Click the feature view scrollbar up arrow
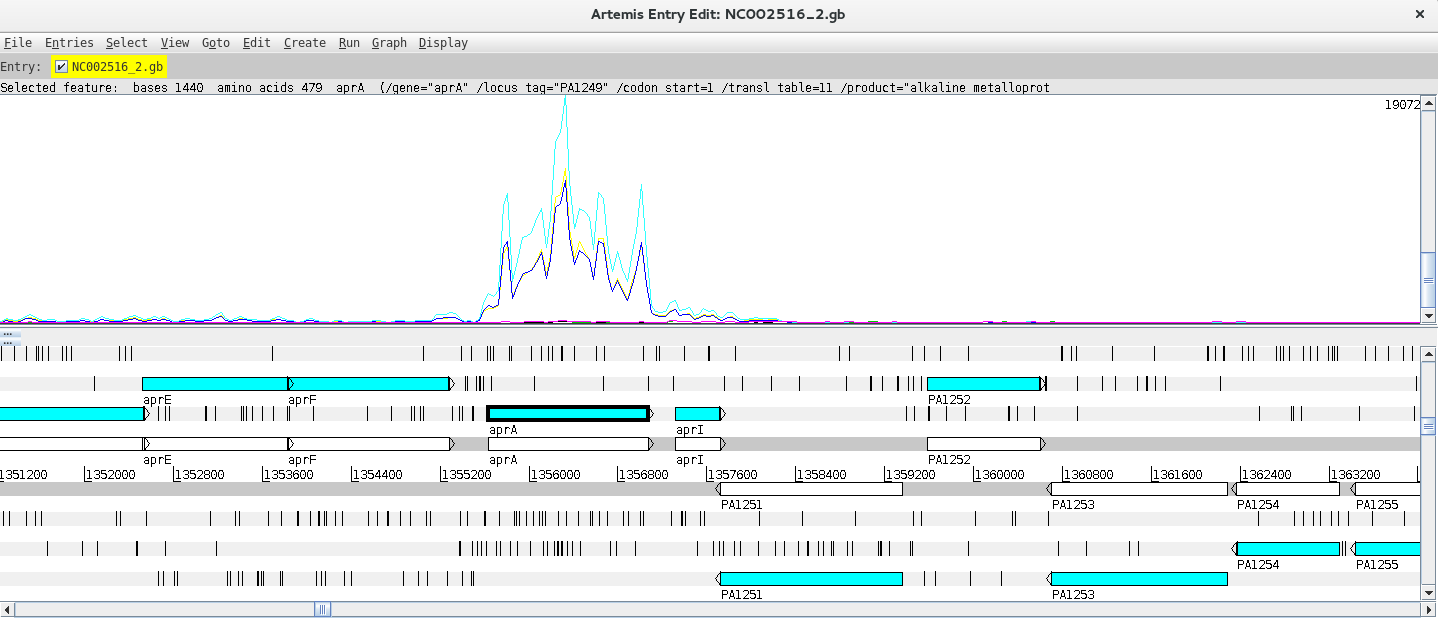 coord(1430,352)
